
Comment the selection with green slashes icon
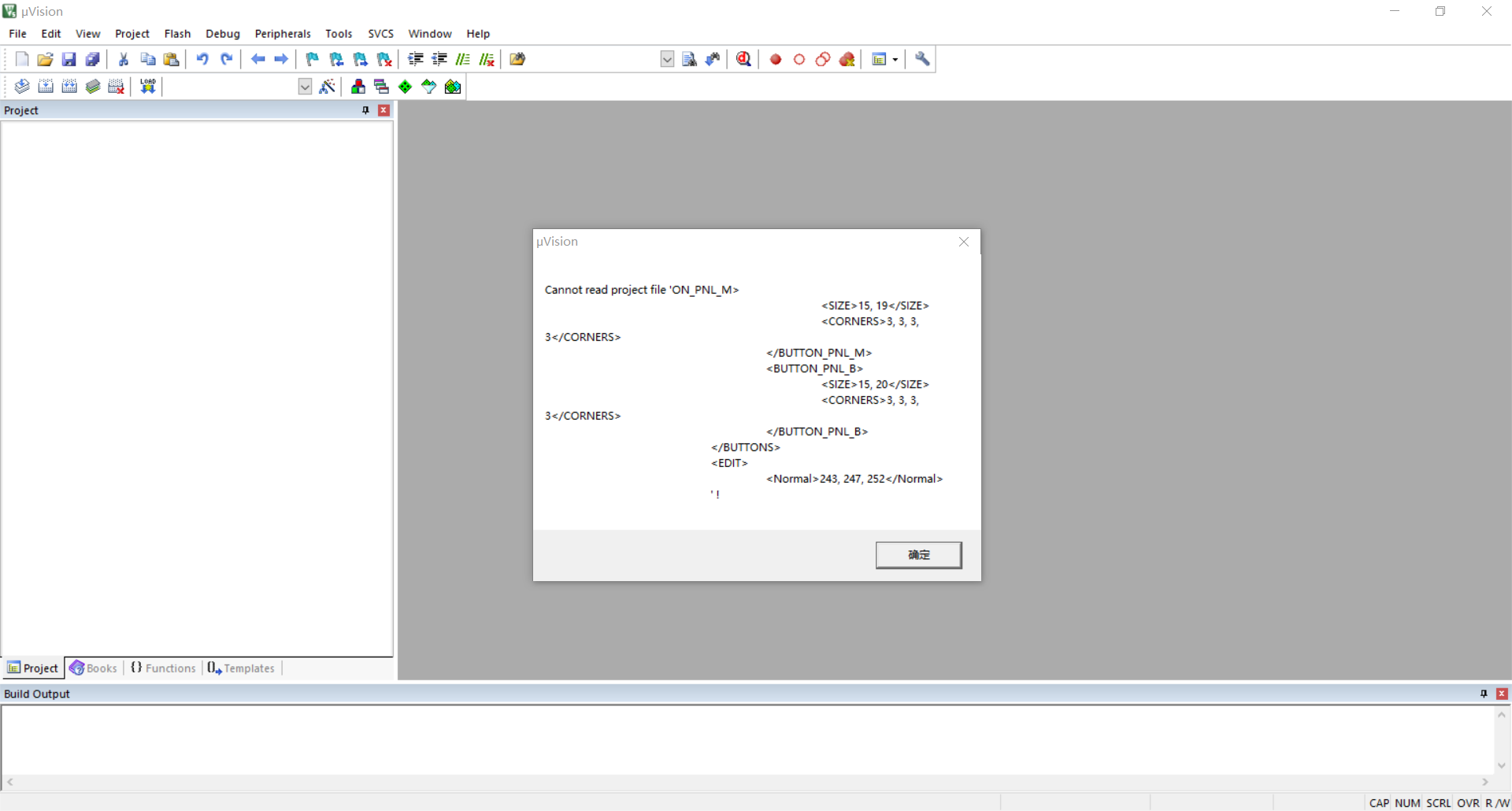(x=463, y=59)
